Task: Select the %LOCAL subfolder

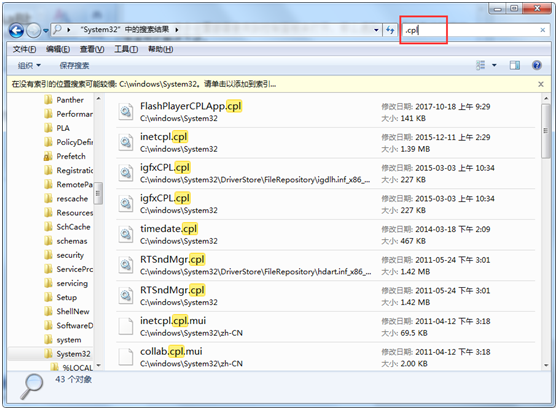Action: [78, 368]
